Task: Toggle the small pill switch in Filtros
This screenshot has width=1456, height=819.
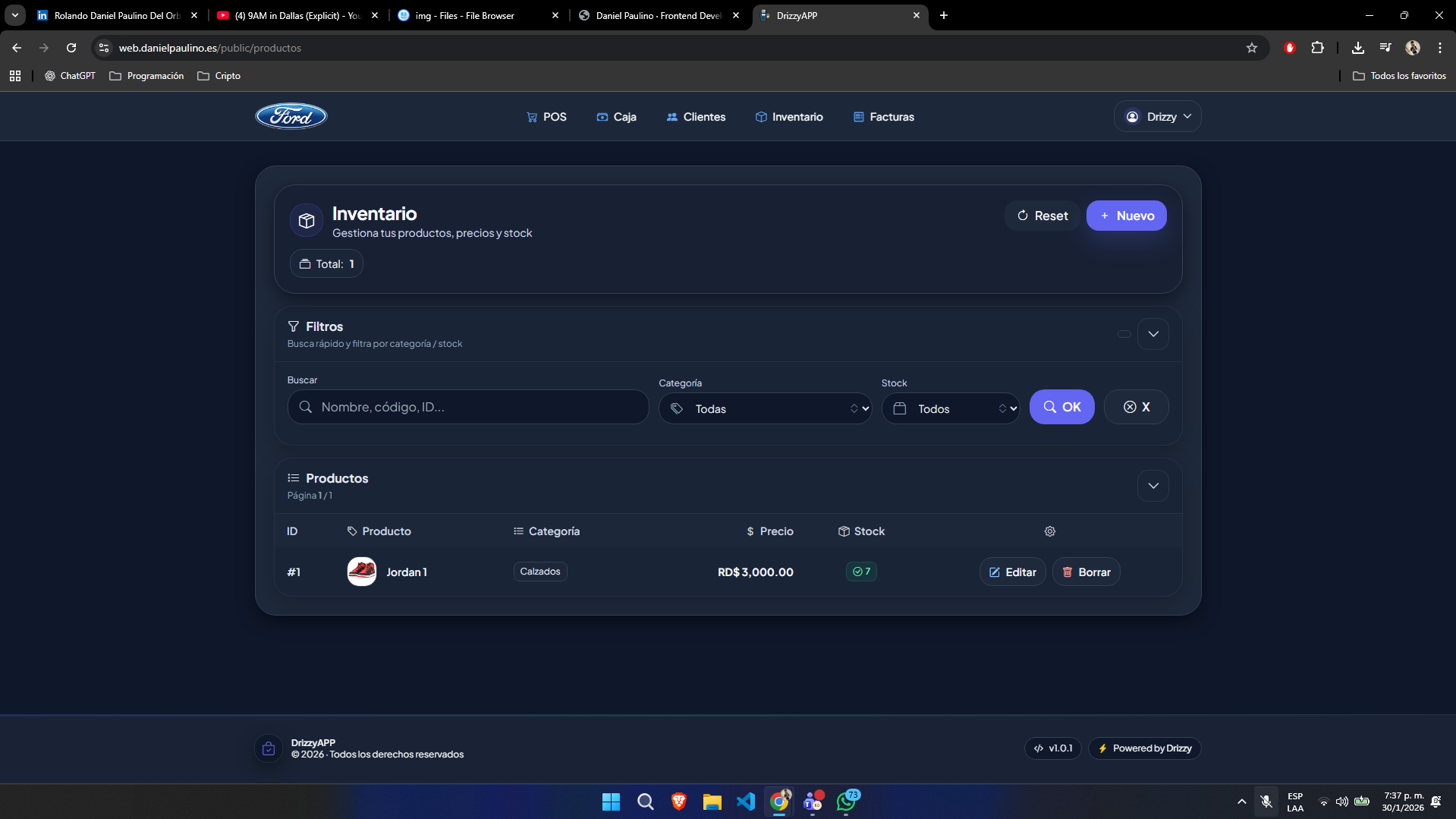Action: 1124,334
